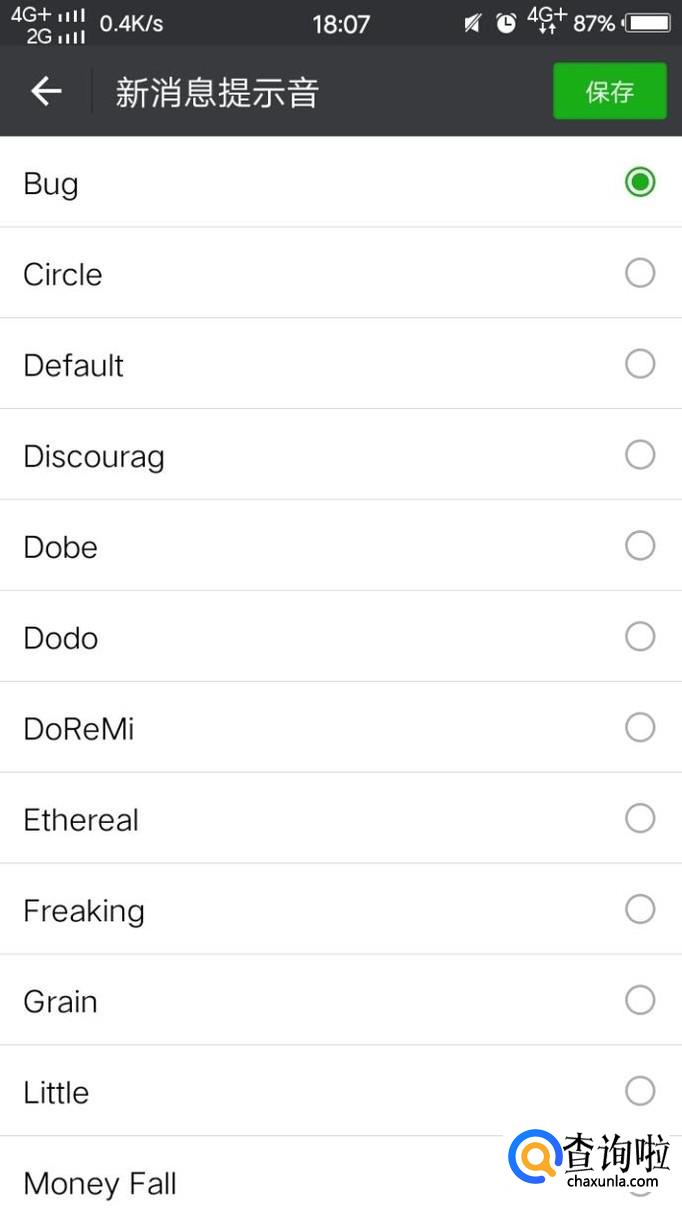Tap the battery indicator icon
Screen dimensions: 682x1212
click(x=649, y=23)
